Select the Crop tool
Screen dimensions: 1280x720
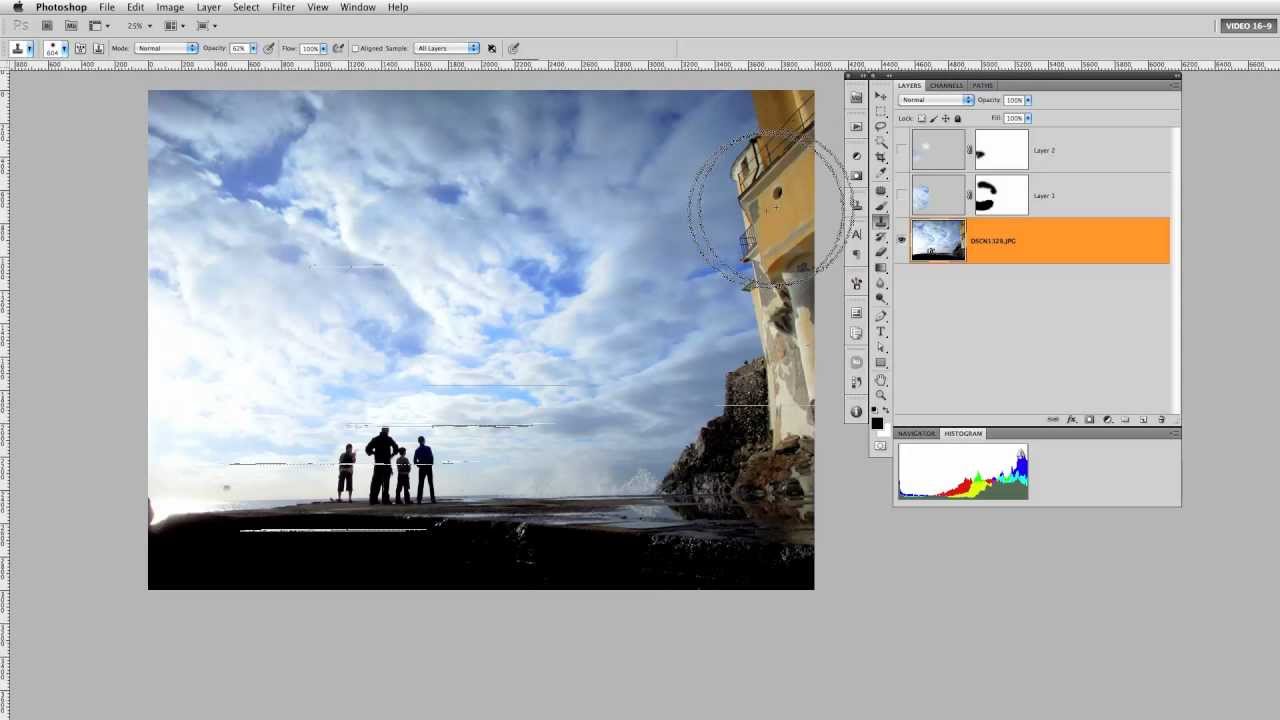point(880,158)
